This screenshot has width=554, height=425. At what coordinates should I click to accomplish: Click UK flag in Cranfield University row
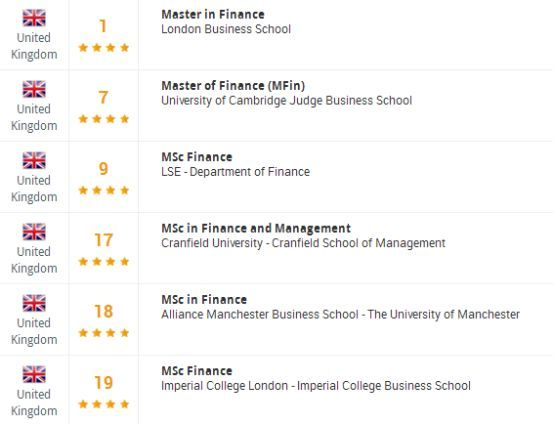34,232
